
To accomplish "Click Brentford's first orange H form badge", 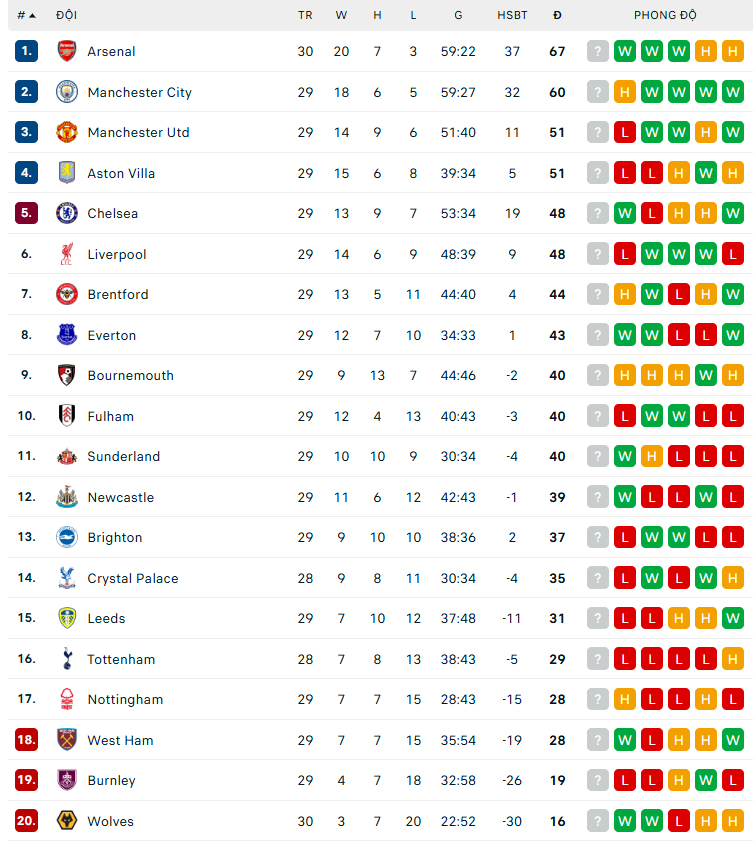I will point(625,294).
